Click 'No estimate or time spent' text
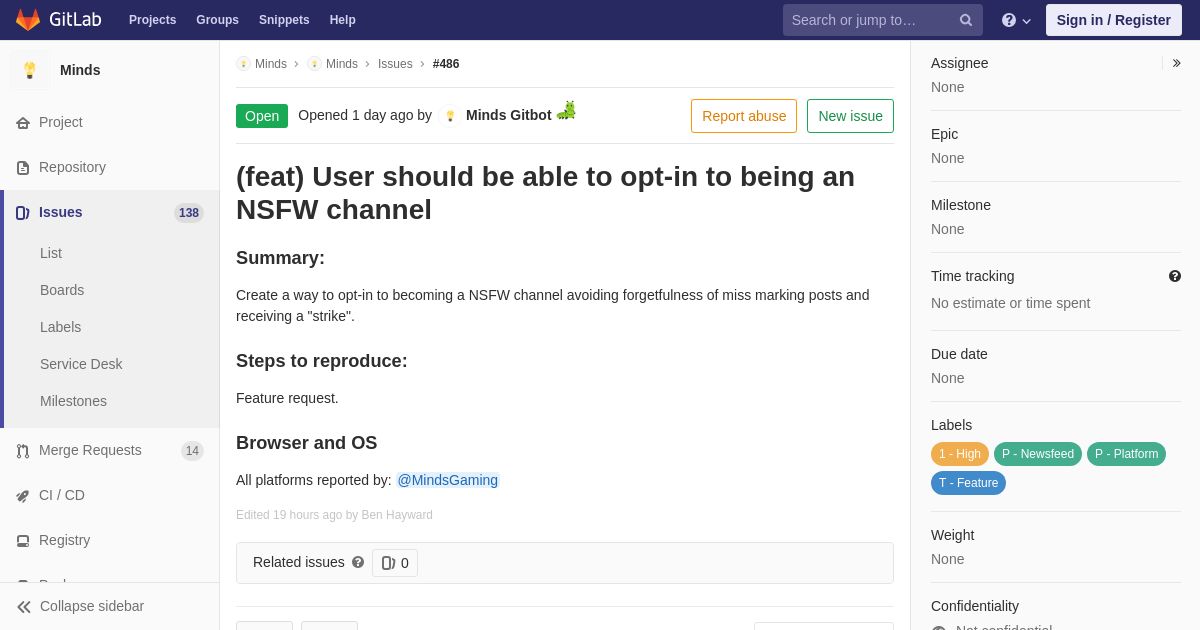Viewport: 1200px width, 630px height. click(x=1010, y=303)
